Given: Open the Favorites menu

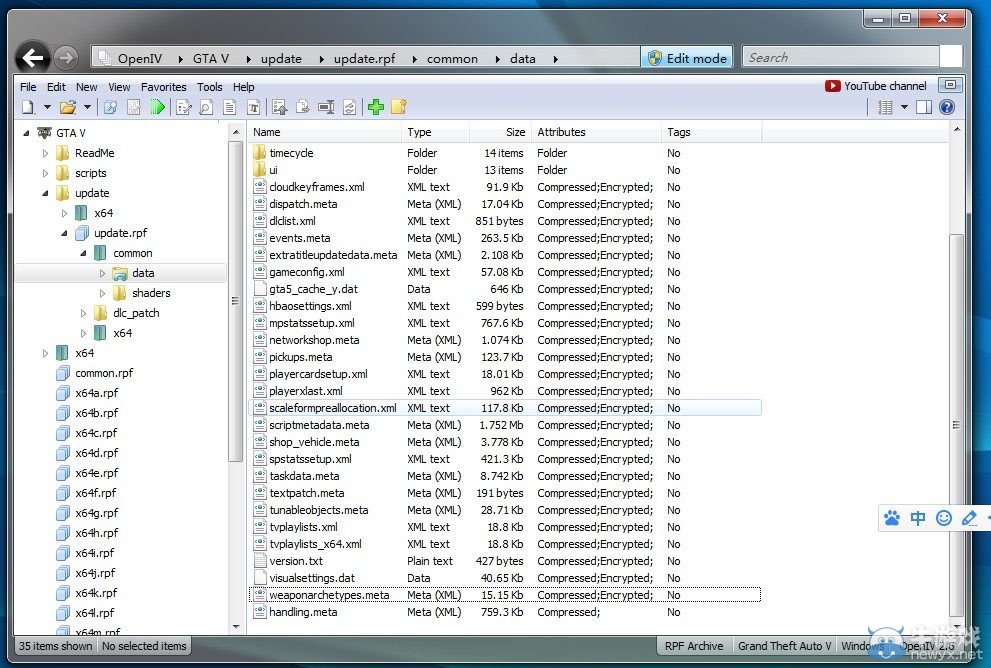Looking at the screenshot, I should point(164,87).
